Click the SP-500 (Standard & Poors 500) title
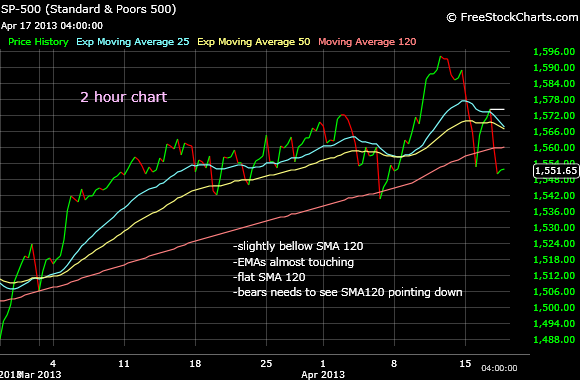This screenshot has height=380, width=580. tap(89, 9)
